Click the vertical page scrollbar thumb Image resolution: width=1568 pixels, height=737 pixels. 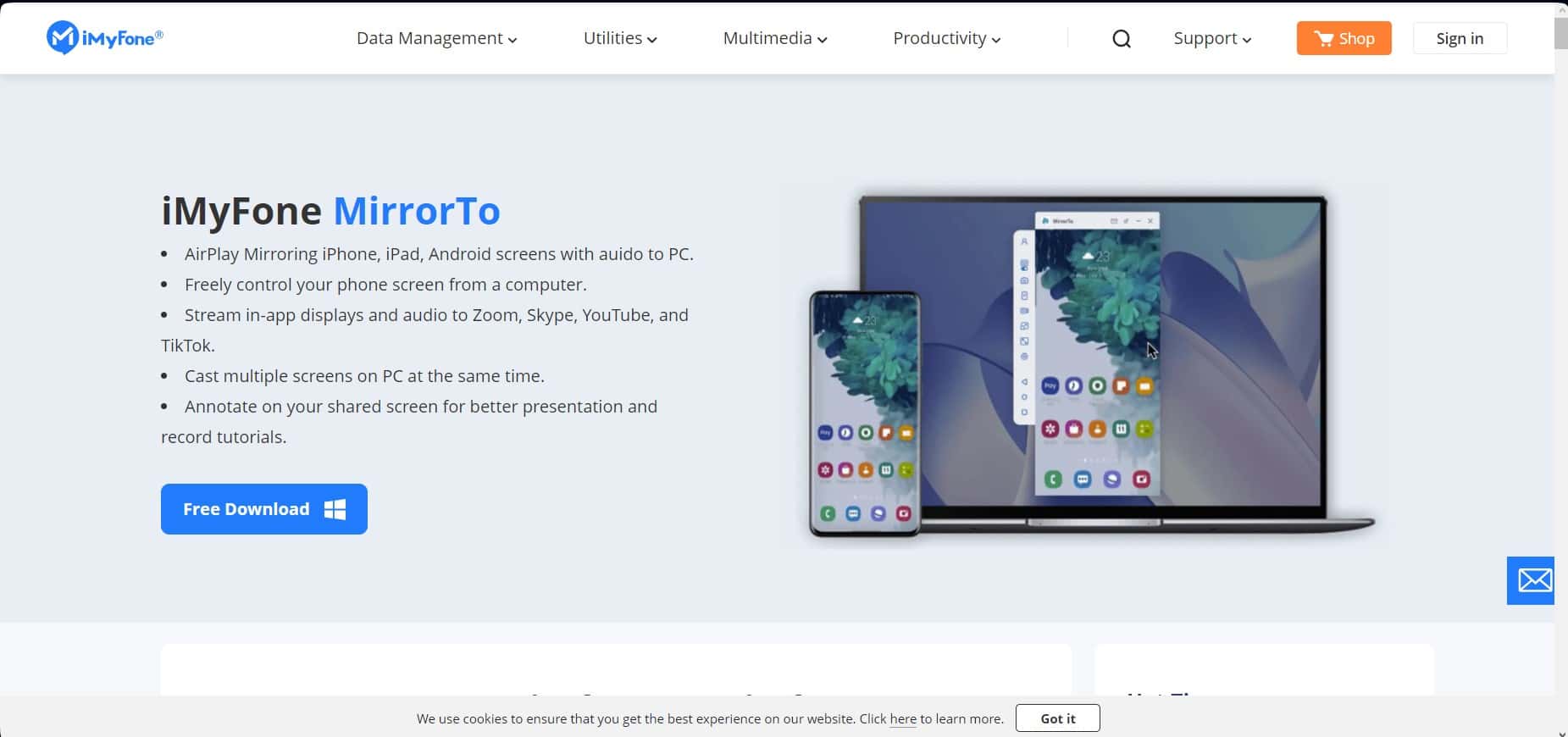(1560, 34)
